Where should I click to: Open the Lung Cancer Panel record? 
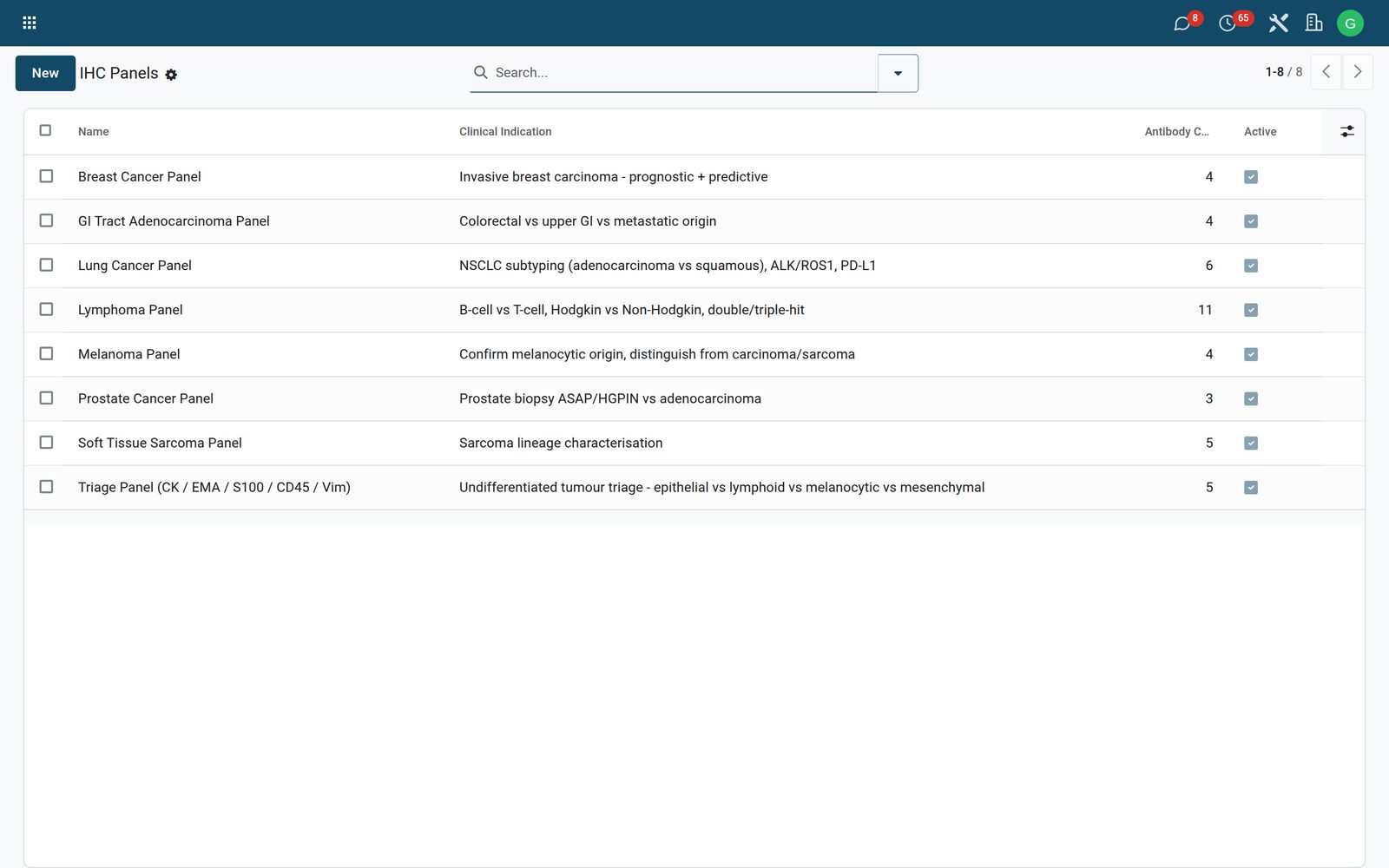135,266
